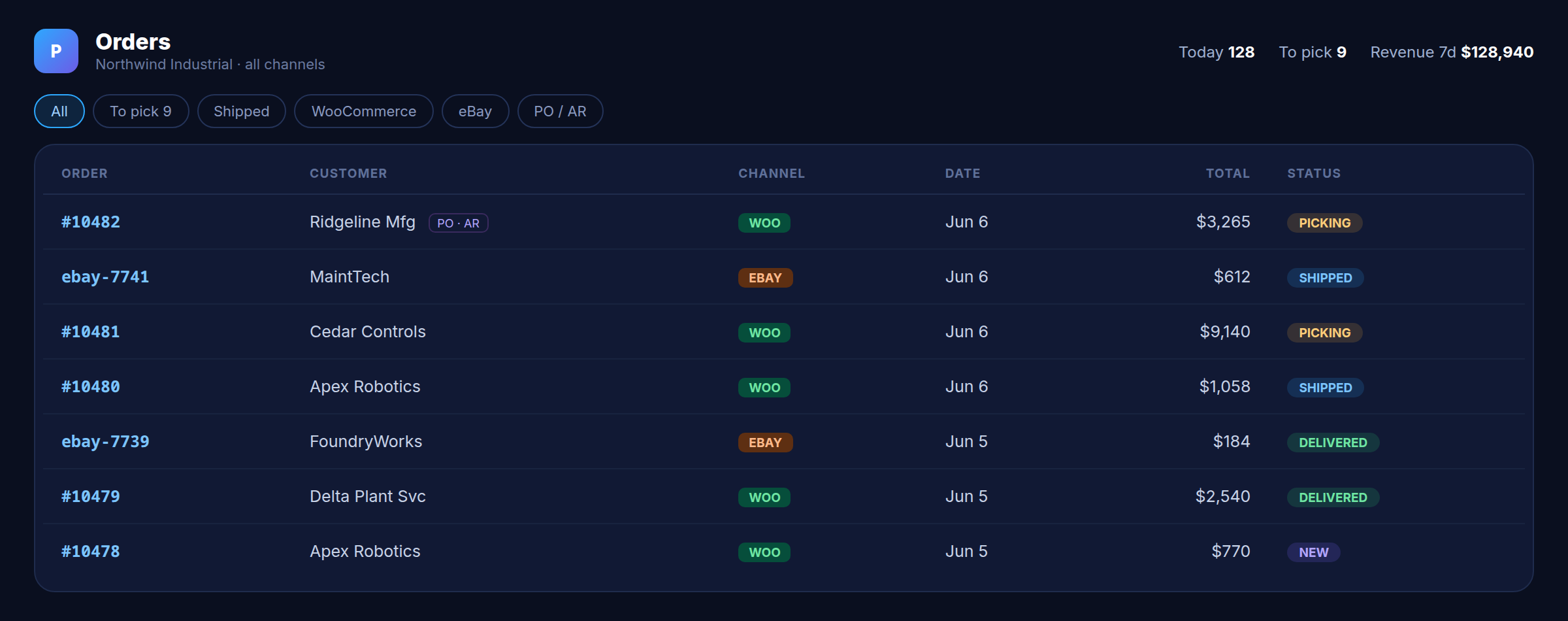The width and height of the screenshot is (1568, 621).
Task: Click the $2,540 total amount
Action: click(1223, 497)
